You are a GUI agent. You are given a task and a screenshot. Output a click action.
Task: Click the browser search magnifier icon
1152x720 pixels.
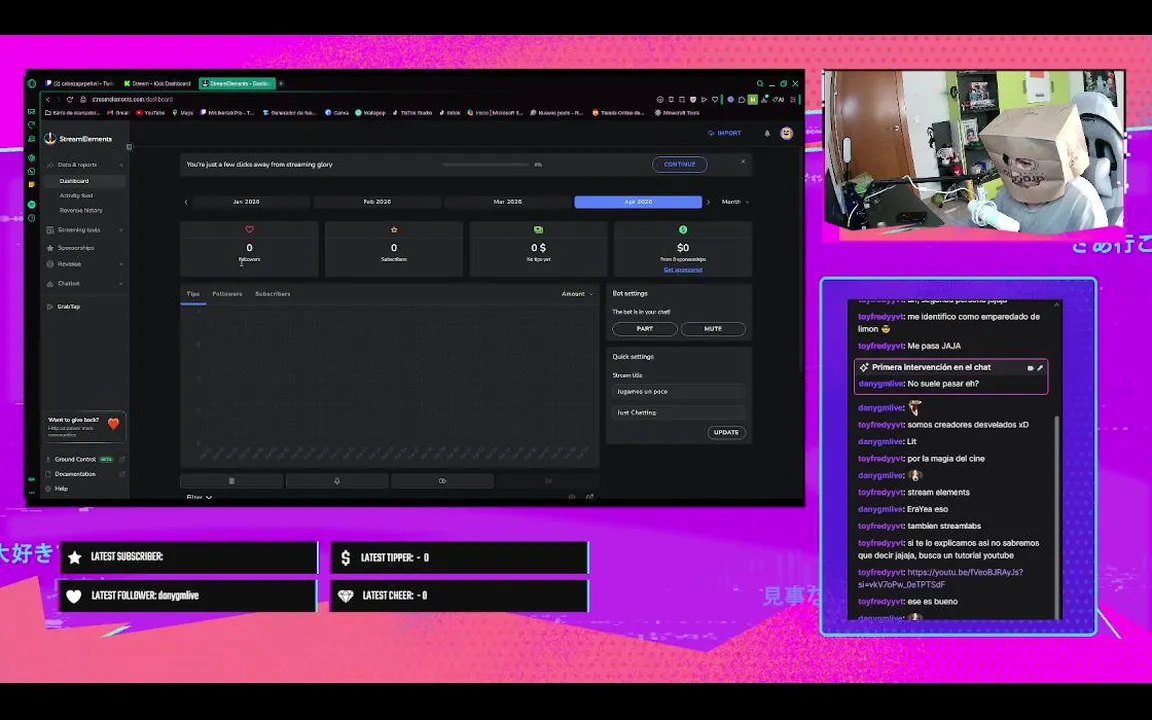(760, 84)
